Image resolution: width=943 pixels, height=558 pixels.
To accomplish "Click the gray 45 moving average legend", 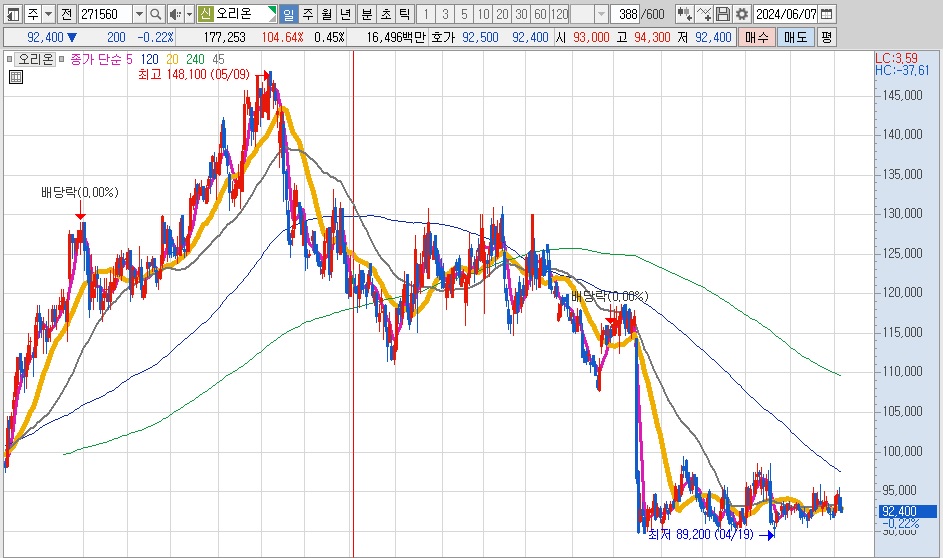I will tap(218, 59).
